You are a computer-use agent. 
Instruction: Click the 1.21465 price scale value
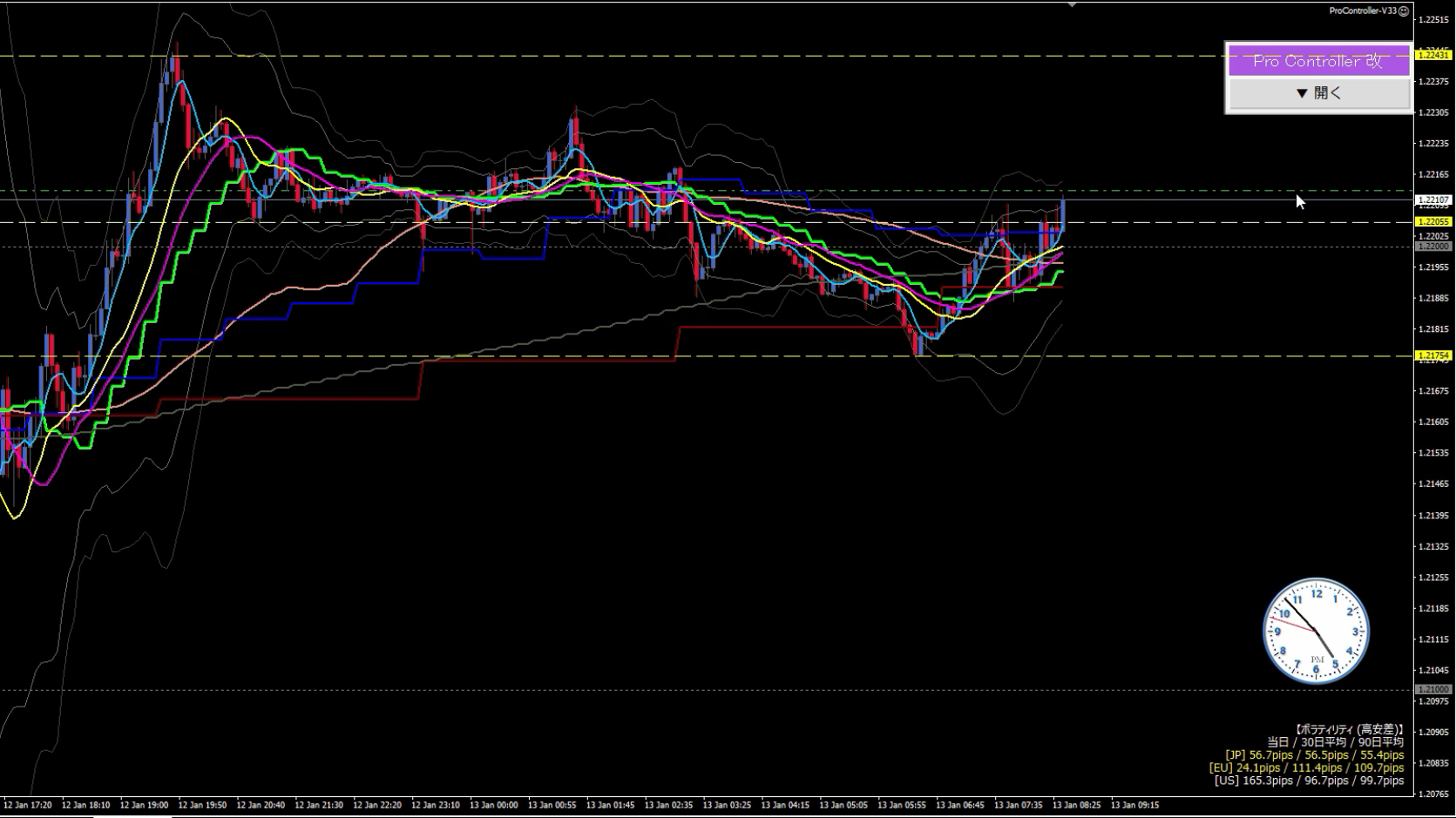click(1433, 483)
